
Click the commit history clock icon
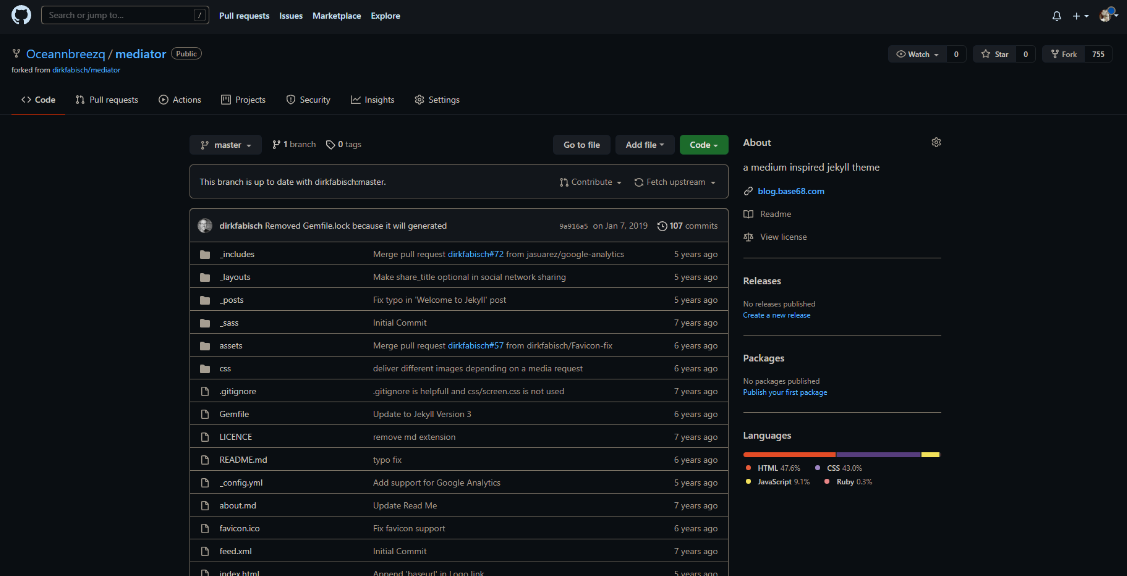click(x=662, y=226)
